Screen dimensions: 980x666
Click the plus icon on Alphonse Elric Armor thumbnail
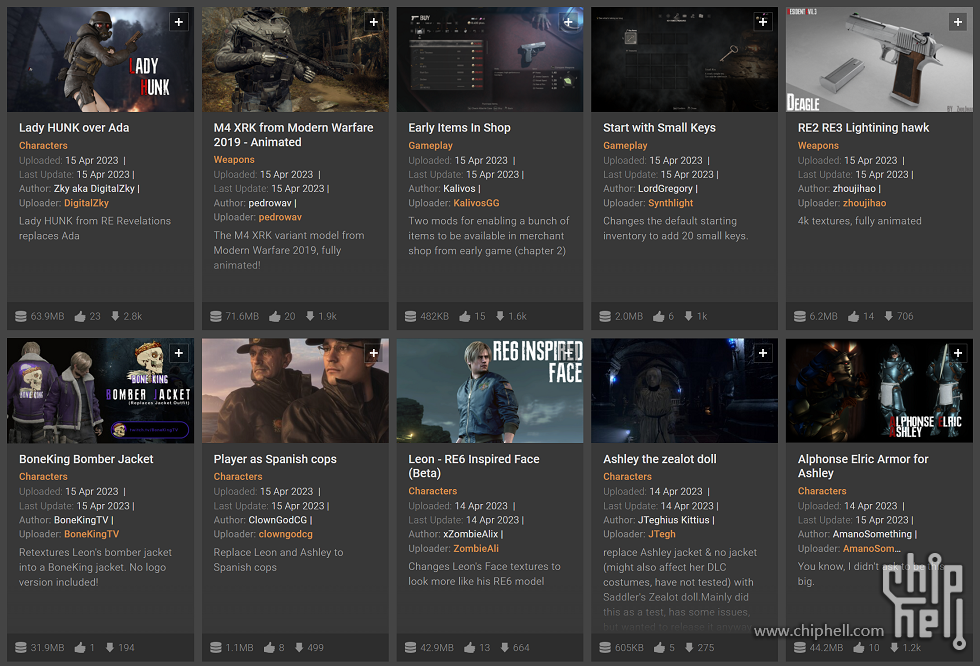(x=958, y=353)
